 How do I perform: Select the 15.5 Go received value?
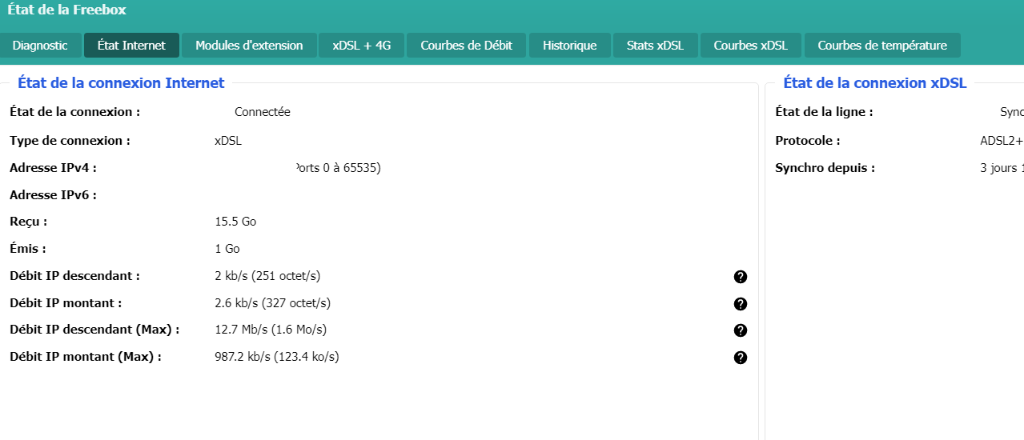coord(236,222)
